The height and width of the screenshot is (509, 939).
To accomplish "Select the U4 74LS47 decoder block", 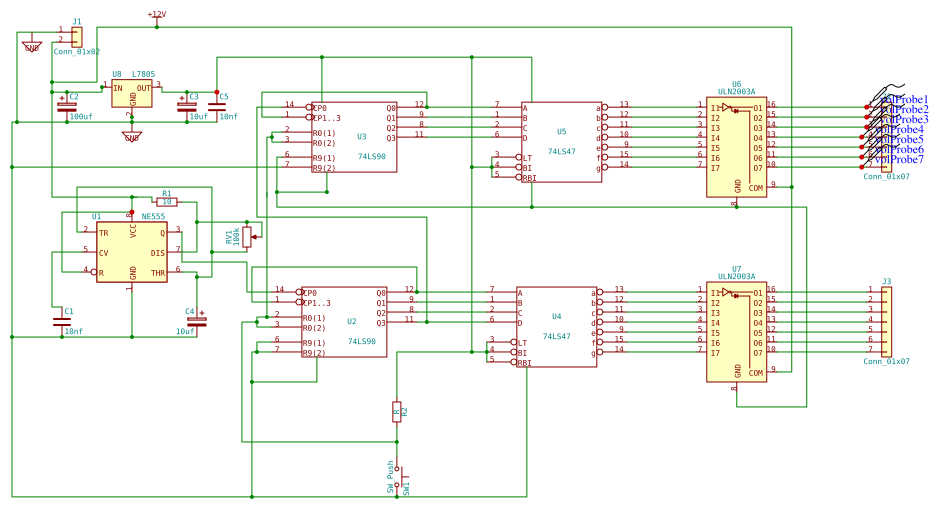I will pyautogui.click(x=556, y=326).
